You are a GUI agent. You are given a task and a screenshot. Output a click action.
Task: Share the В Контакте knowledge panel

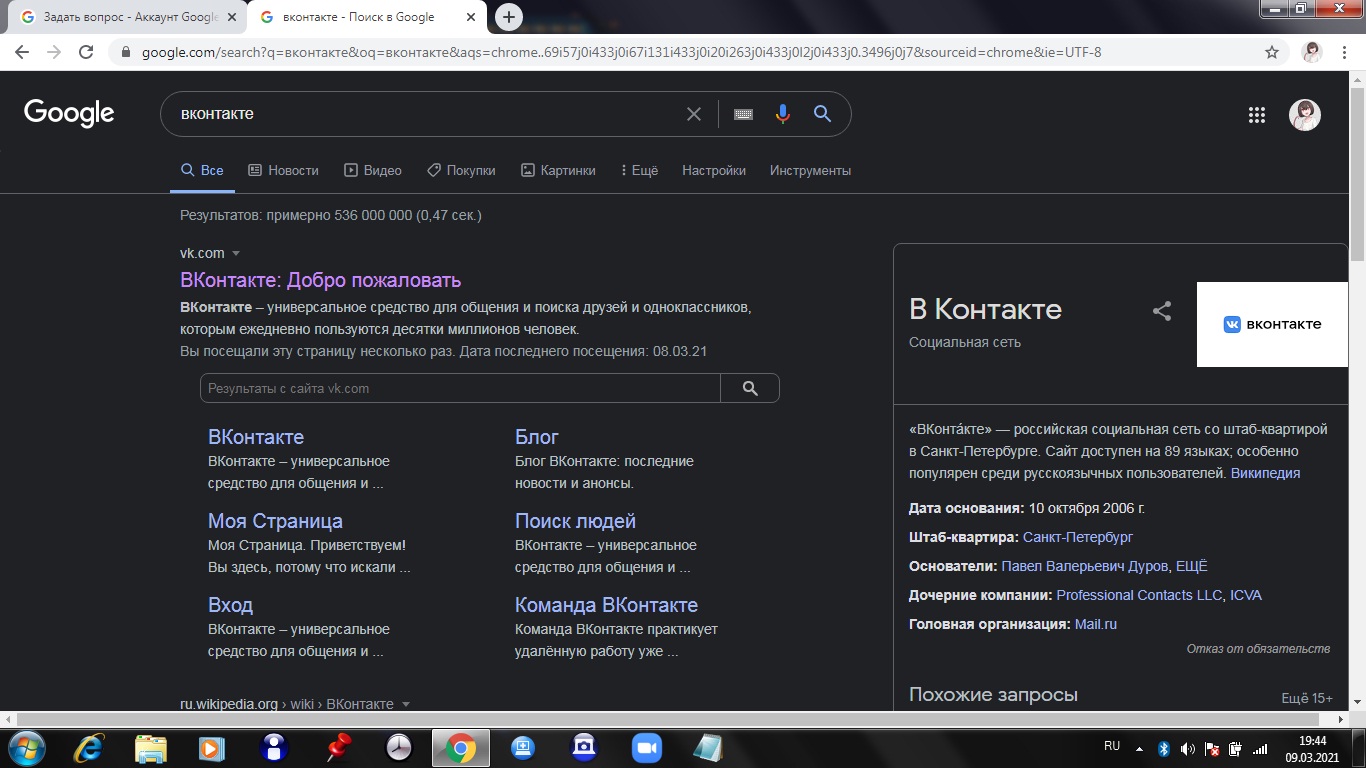1161,311
